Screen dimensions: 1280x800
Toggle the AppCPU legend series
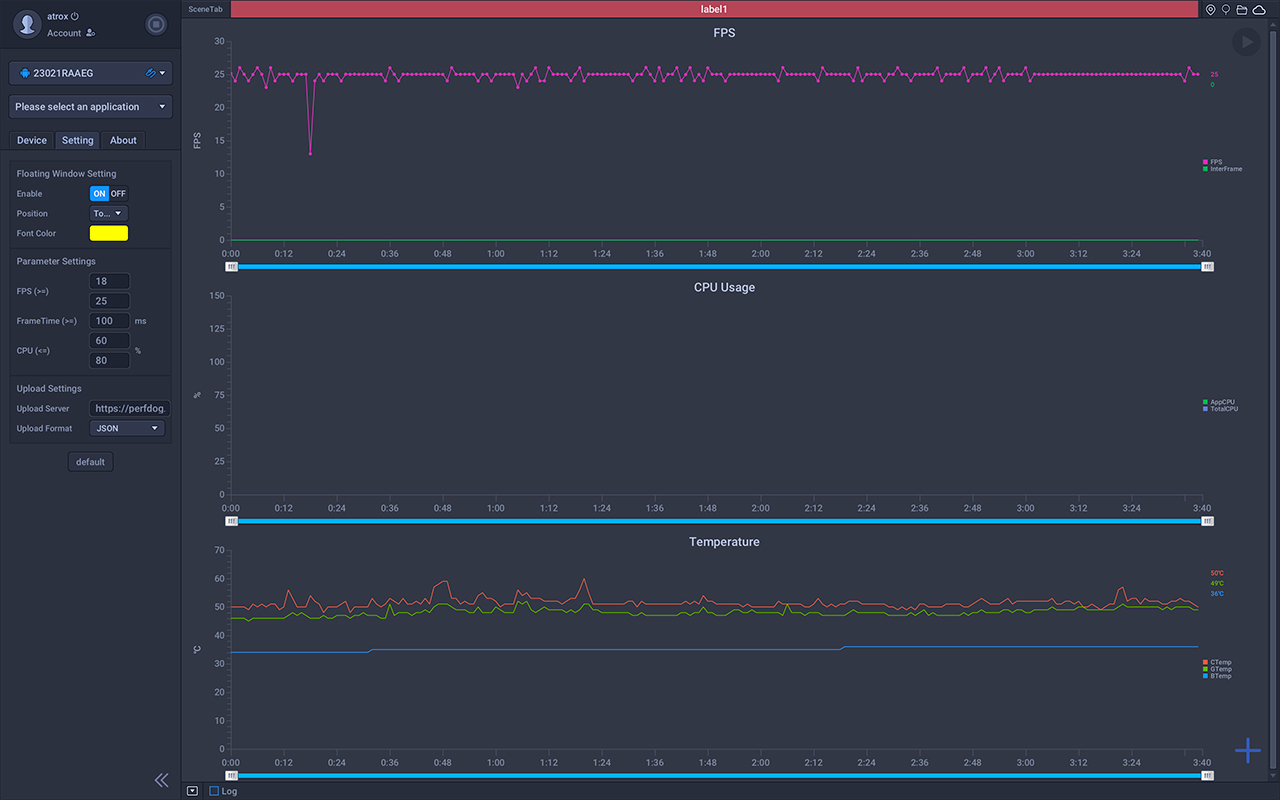(1218, 402)
